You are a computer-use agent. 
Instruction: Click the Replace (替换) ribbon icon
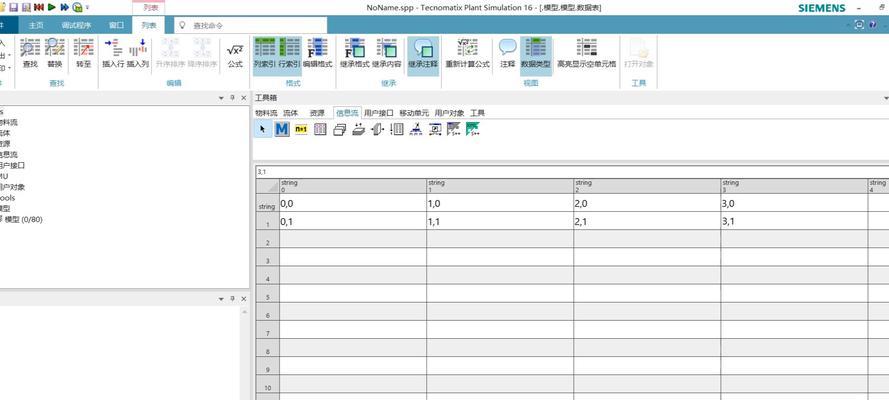point(54,53)
